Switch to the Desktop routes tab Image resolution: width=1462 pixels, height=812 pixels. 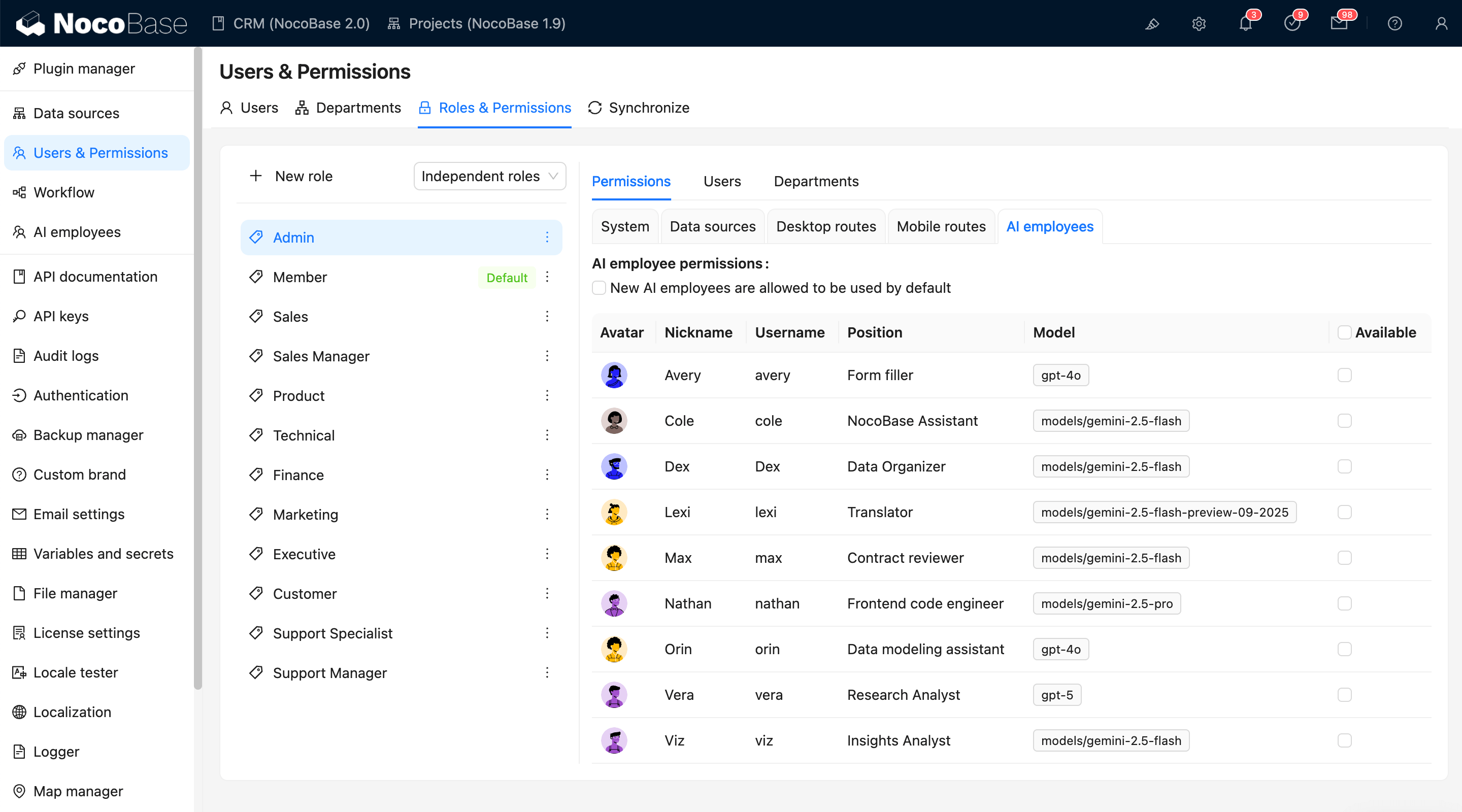[825, 226]
